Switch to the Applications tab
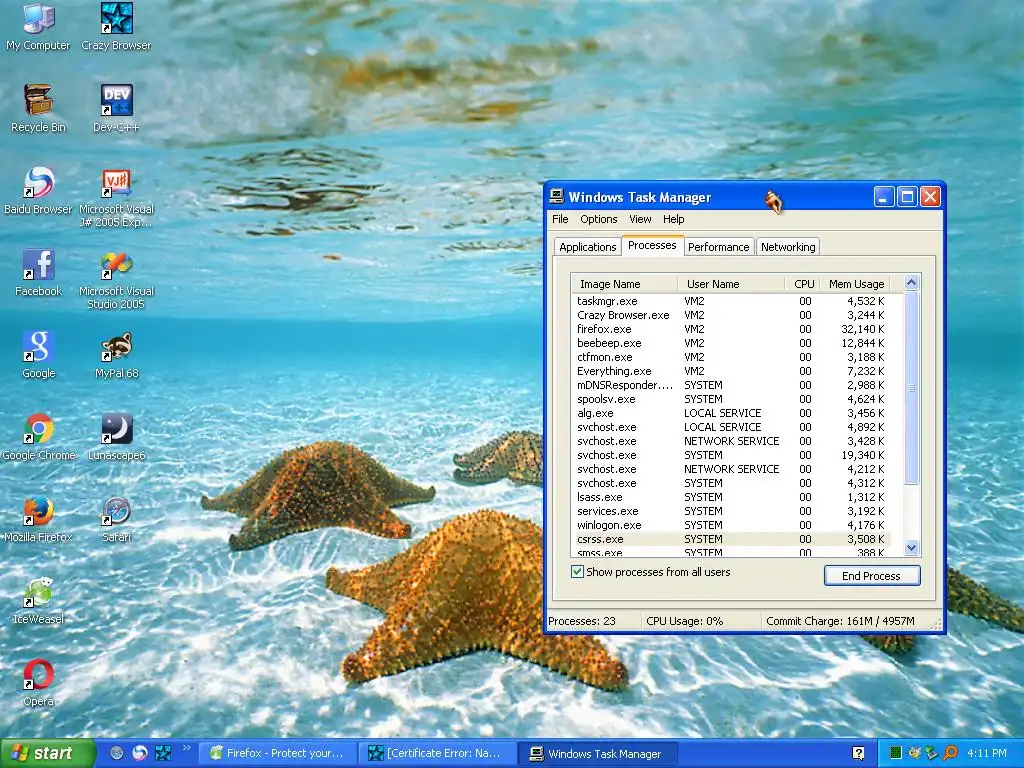This screenshot has height=768, width=1024. click(587, 247)
